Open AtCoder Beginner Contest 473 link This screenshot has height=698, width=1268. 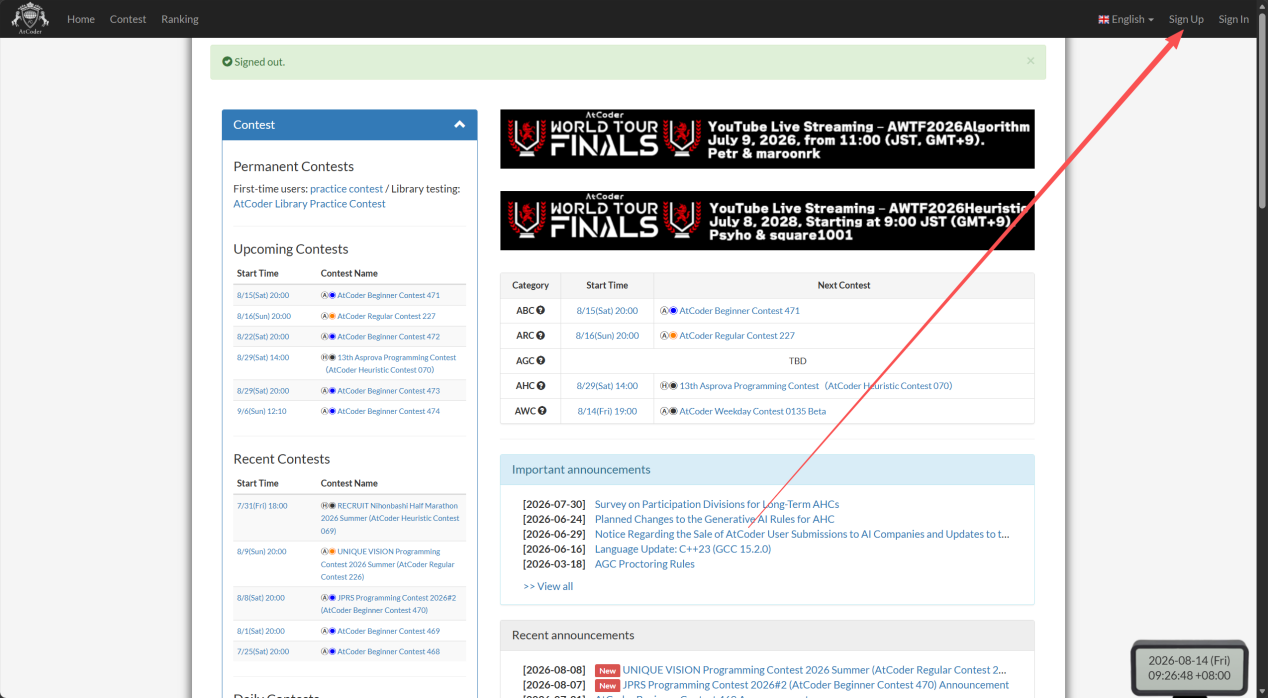pos(388,391)
